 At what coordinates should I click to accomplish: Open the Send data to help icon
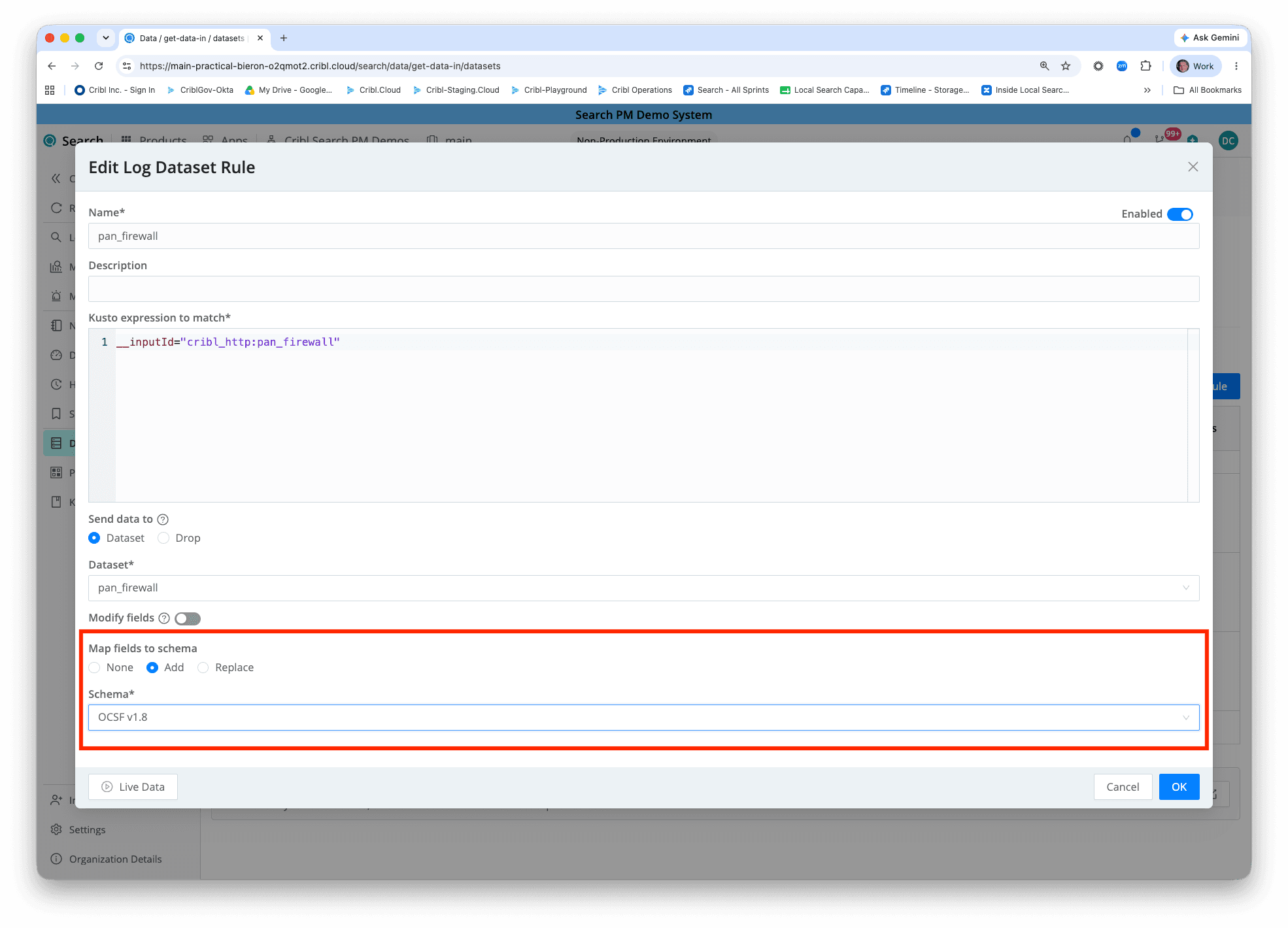[x=163, y=520]
